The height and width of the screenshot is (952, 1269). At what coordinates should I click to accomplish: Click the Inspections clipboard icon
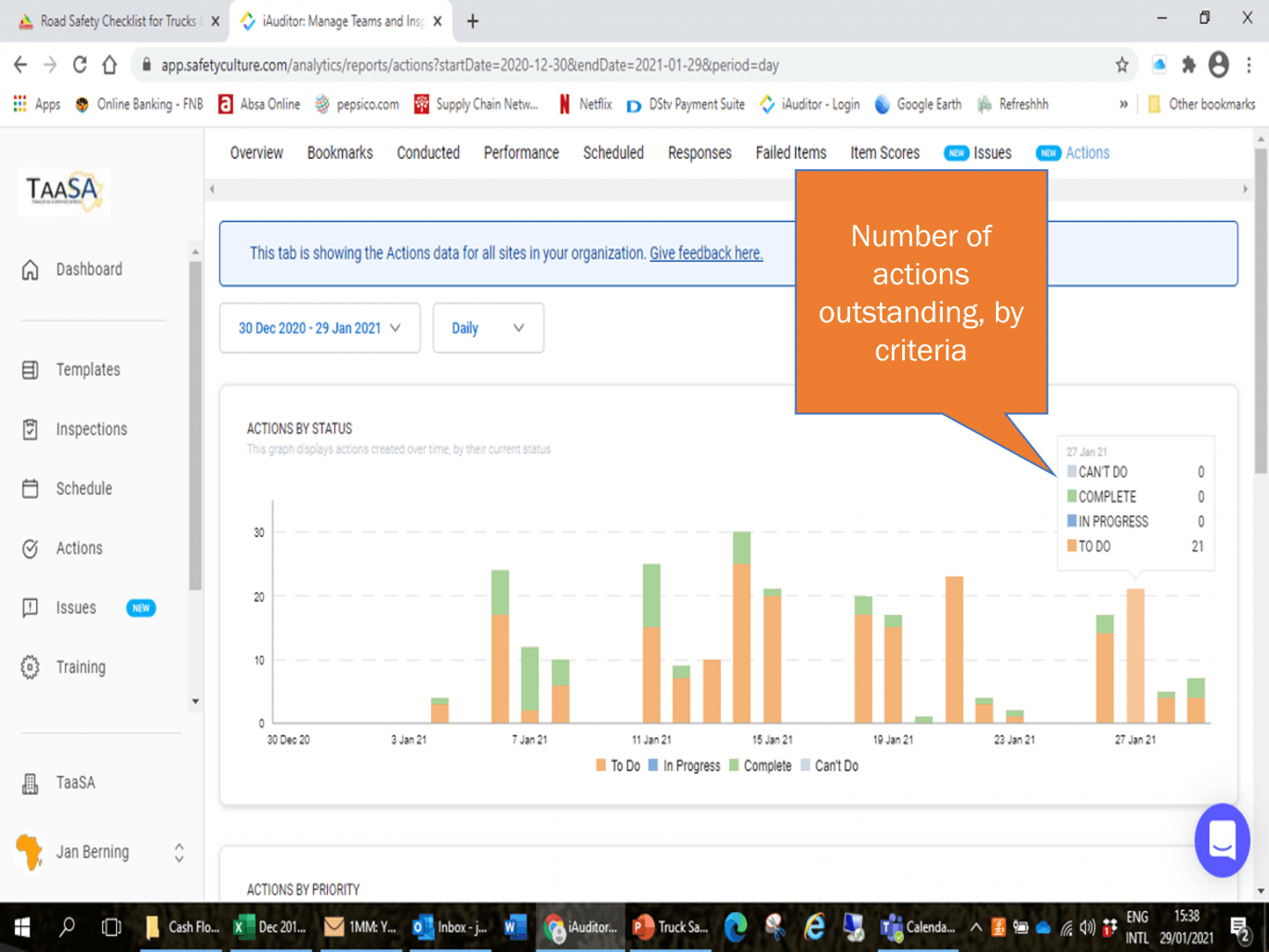pos(31,429)
